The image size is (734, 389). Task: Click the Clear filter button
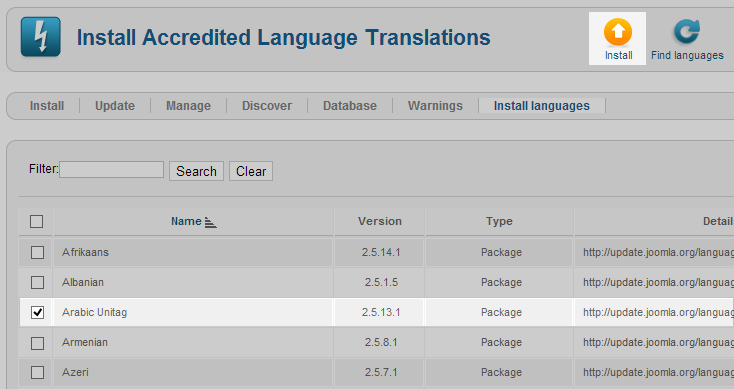point(251,171)
